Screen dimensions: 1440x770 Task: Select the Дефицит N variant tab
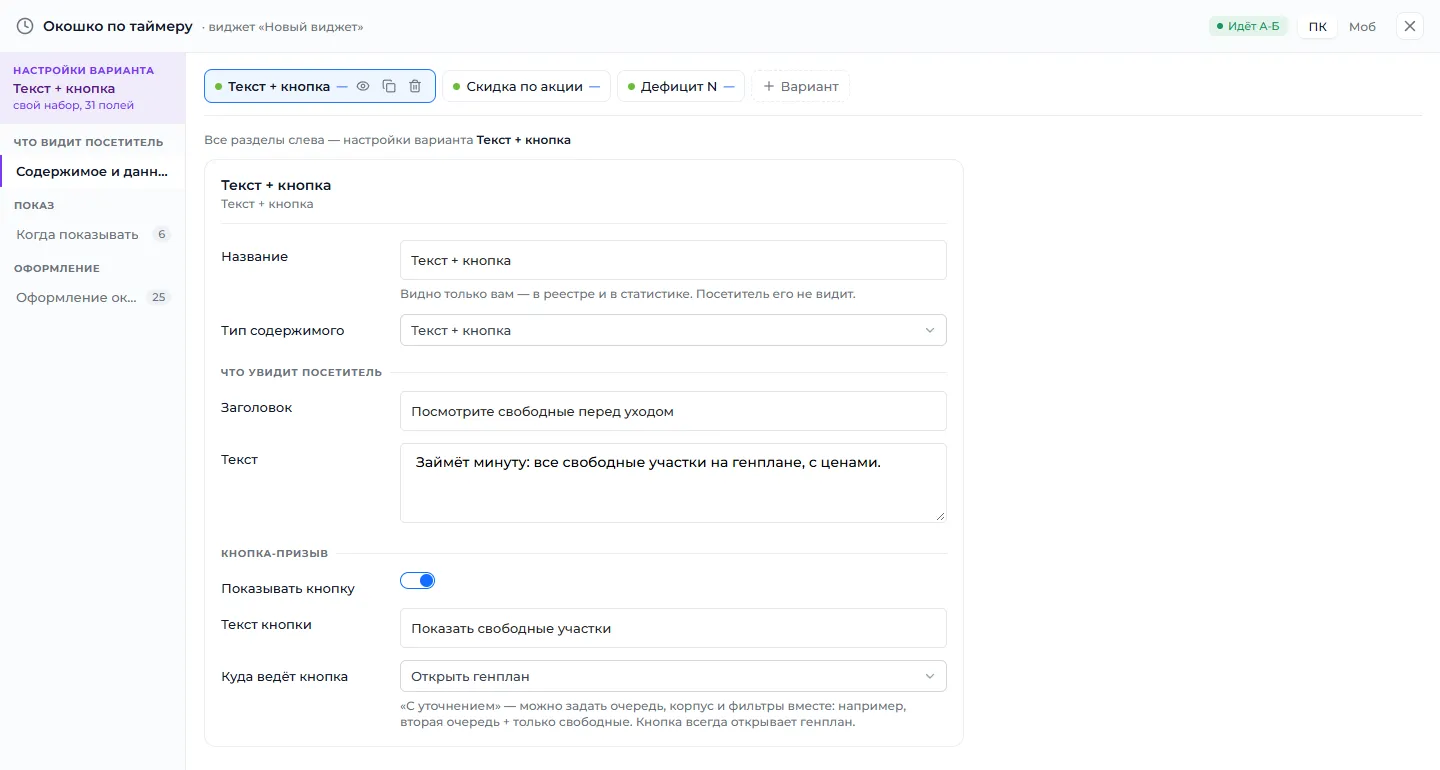tap(680, 86)
